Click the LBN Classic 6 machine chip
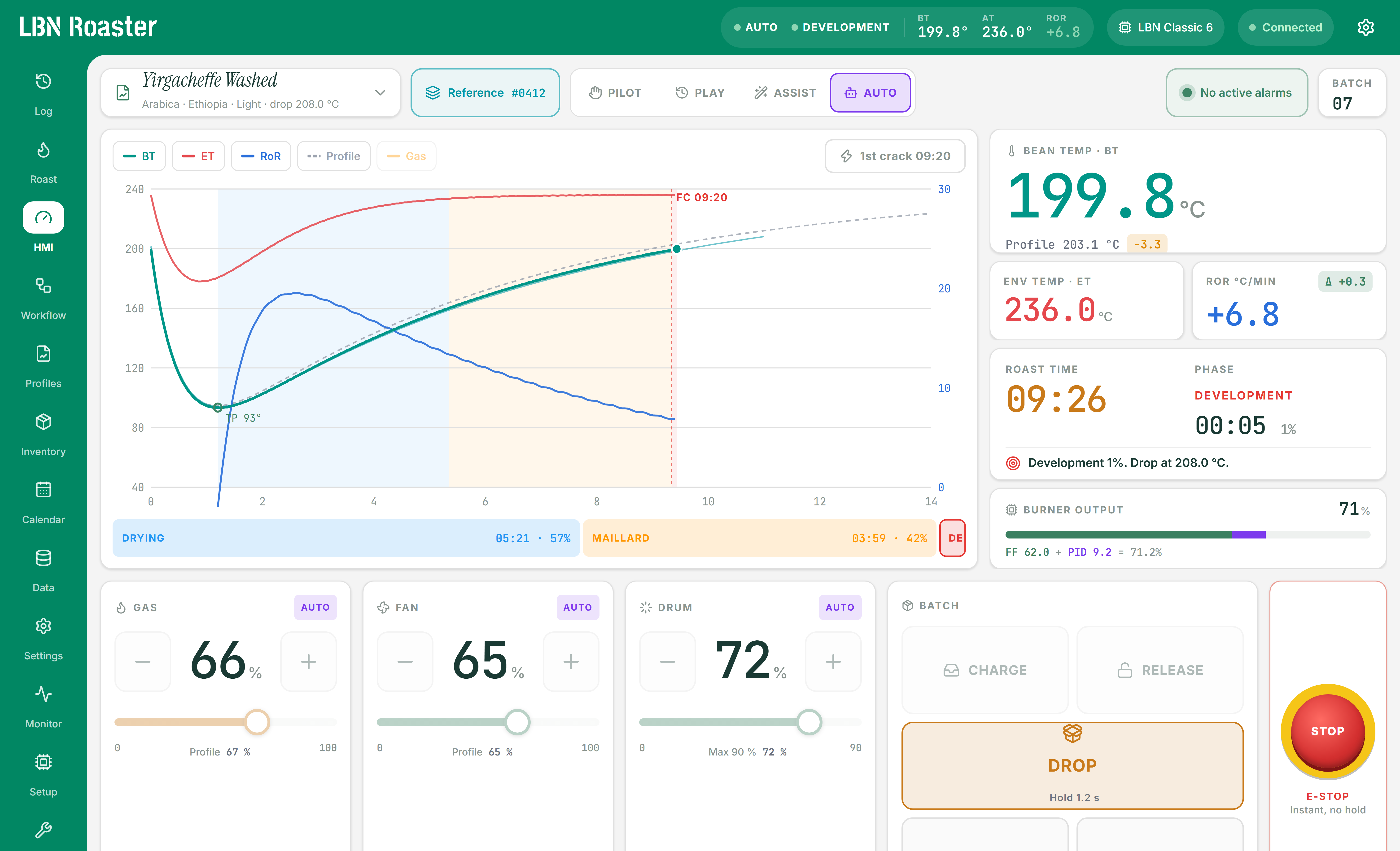1400x851 pixels. click(x=1165, y=27)
